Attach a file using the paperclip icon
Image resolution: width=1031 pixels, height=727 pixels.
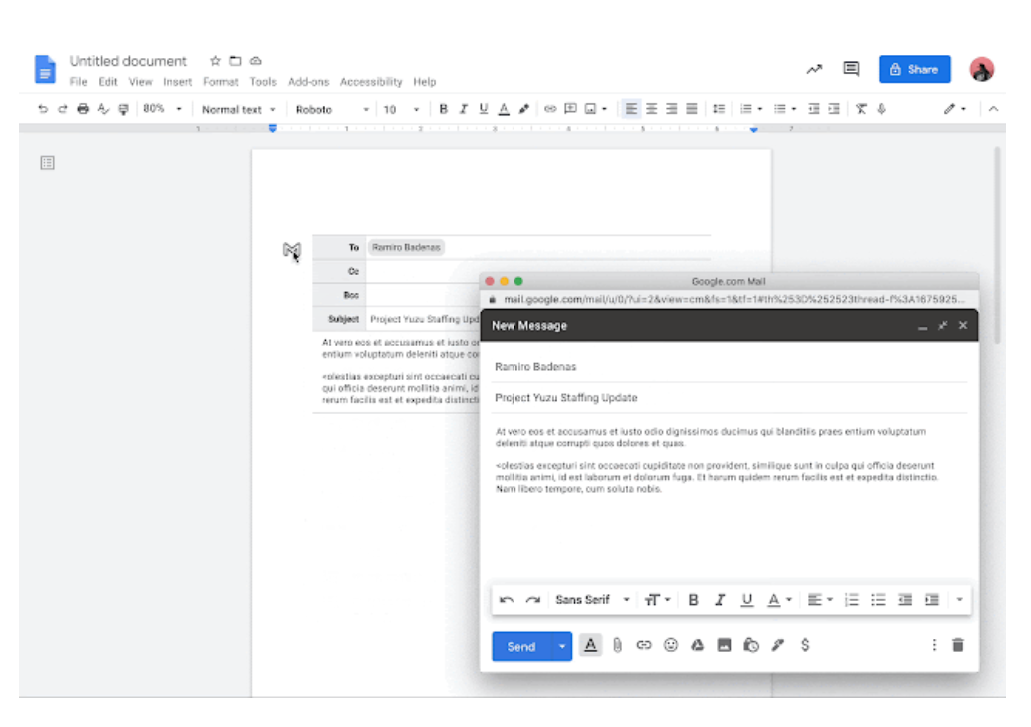[617, 646]
